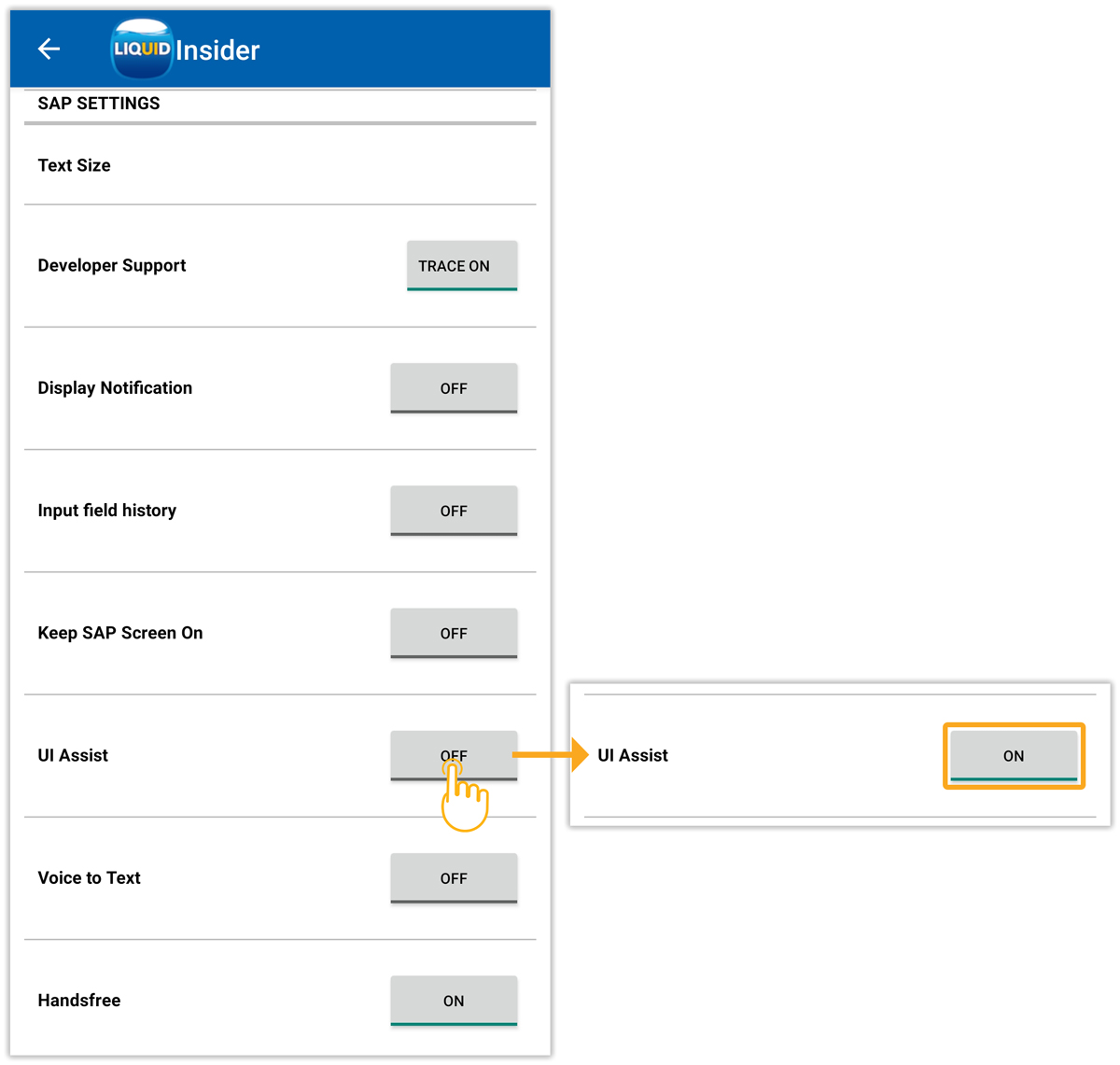This screenshot has width=1120, height=1065.
Task: Turn on Keep SAP Screen On
Action: 454,633
